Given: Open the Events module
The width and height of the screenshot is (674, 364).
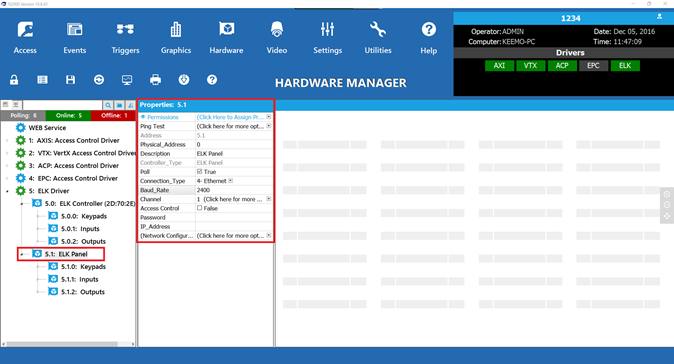Looking at the screenshot, I should [75, 38].
